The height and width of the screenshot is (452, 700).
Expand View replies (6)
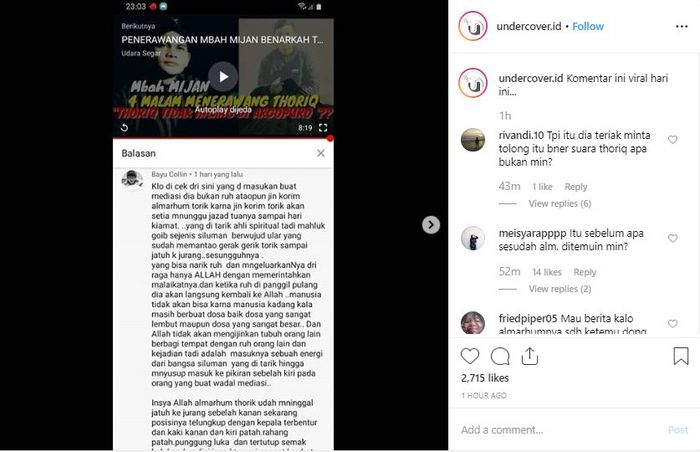click(560, 204)
